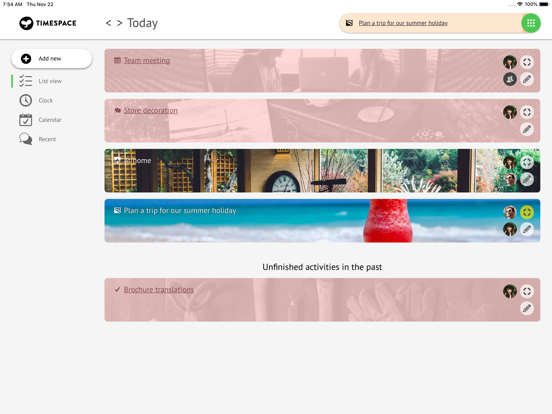Image resolution: width=552 pixels, height=414 pixels.
Task: Click Add new button
Action: coord(52,58)
